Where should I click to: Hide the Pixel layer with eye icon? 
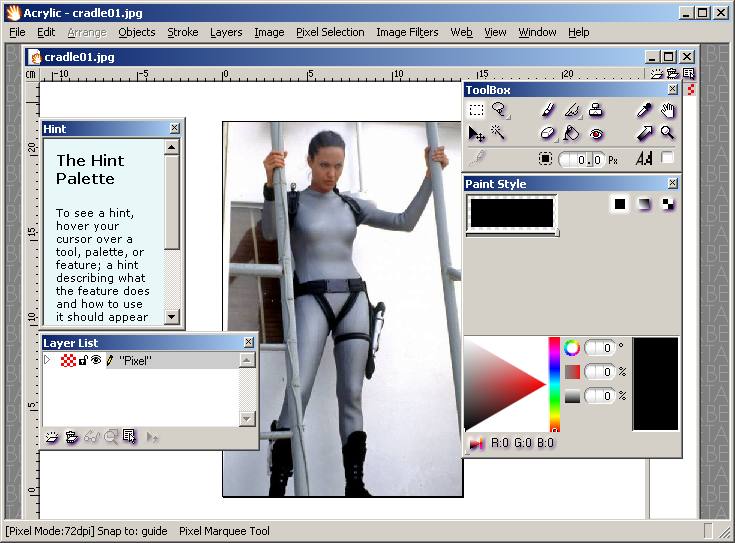[96, 360]
